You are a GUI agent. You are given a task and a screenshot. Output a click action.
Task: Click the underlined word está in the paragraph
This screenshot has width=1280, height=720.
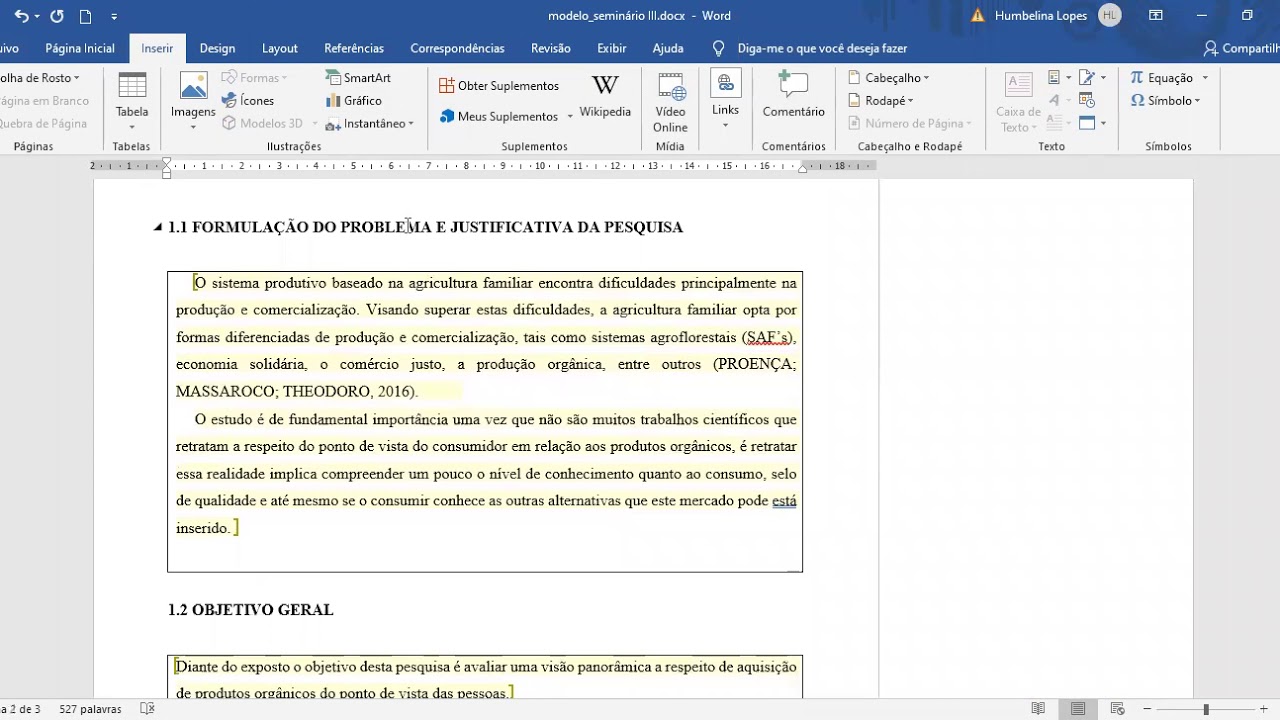click(x=784, y=501)
